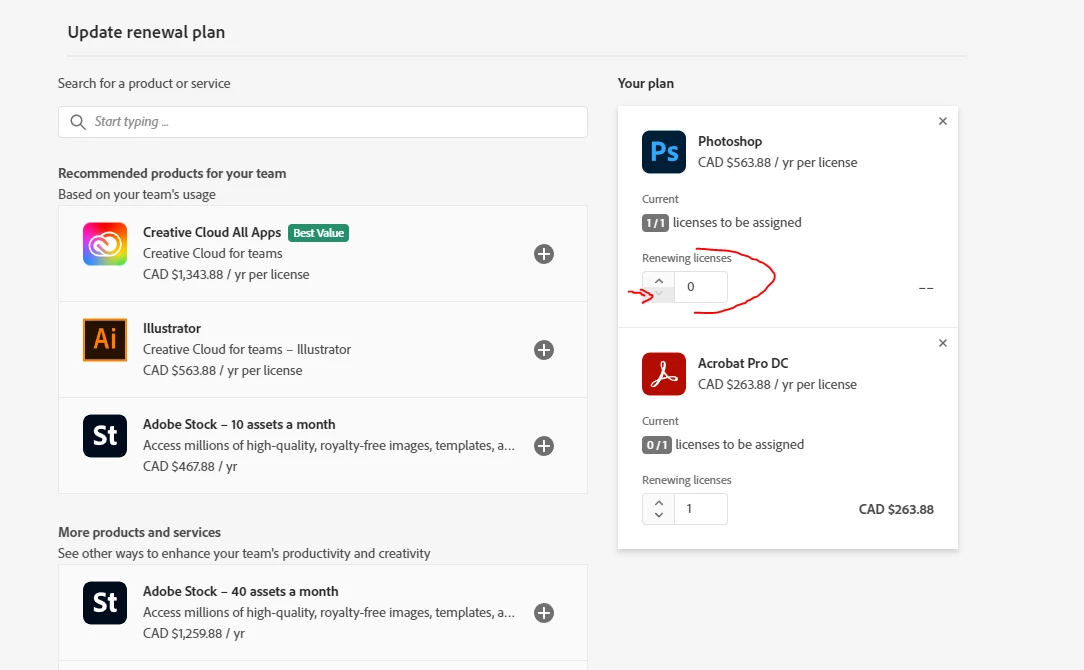Click the Acrobat Pro DC icon

(664, 373)
